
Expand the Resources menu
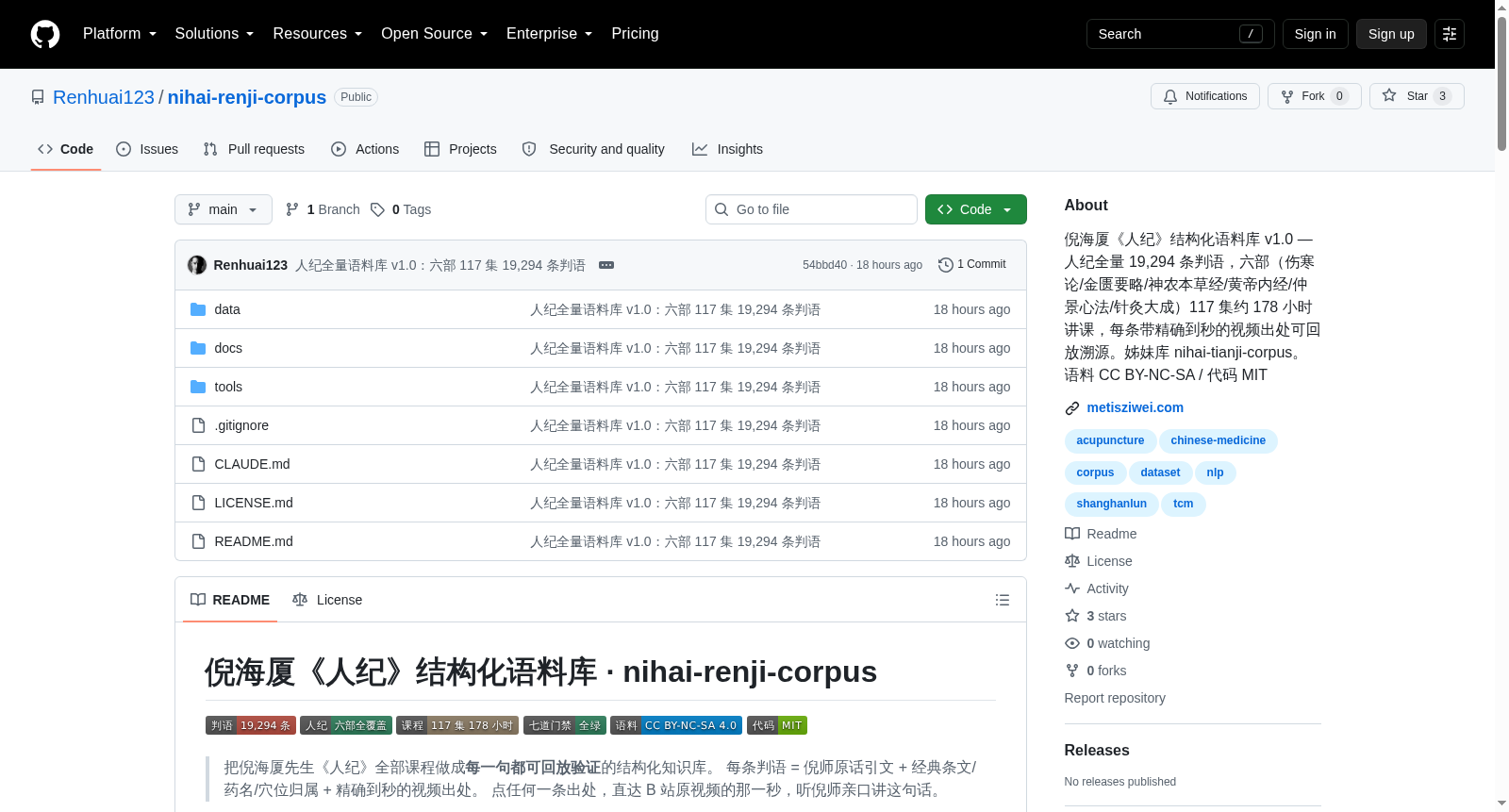point(318,34)
